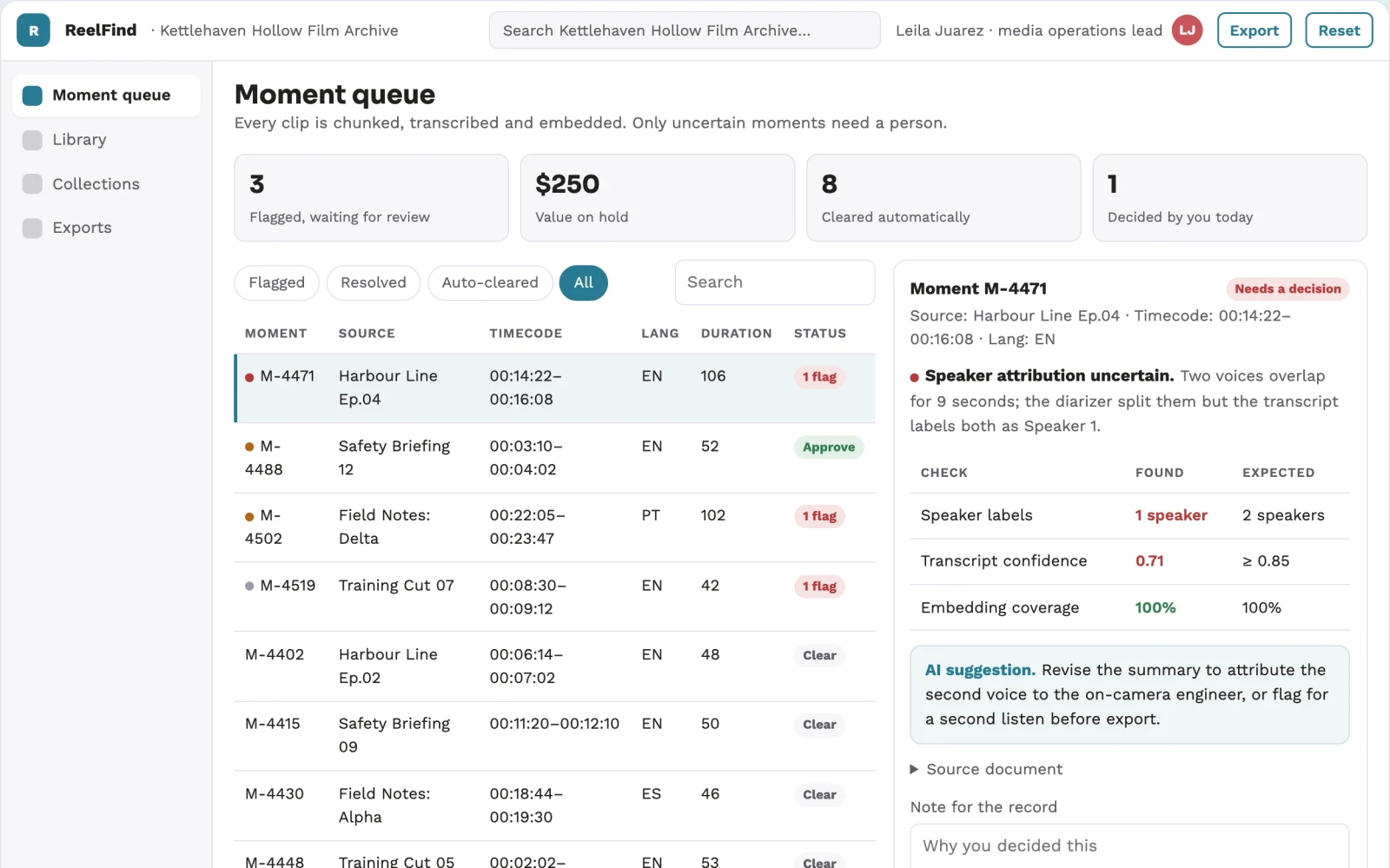
Task: Open Exports in sidebar
Action: (x=106, y=228)
